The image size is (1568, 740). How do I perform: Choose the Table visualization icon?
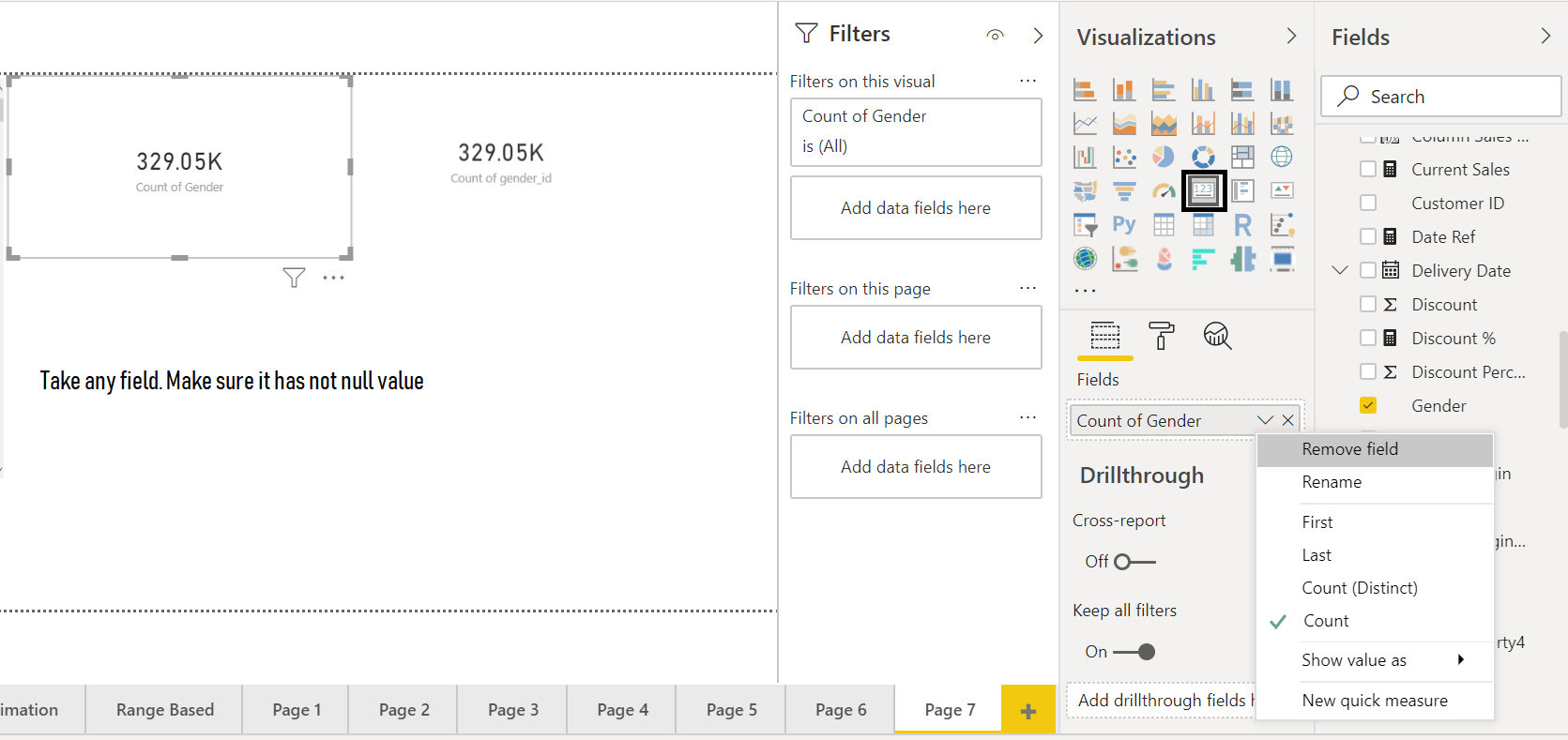(1164, 224)
